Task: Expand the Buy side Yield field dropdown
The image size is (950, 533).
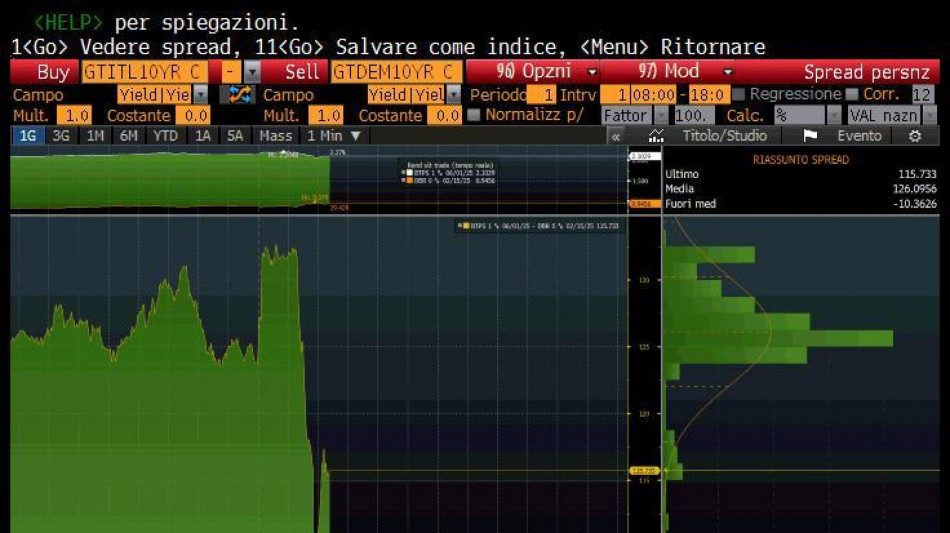Action: [x=201, y=94]
